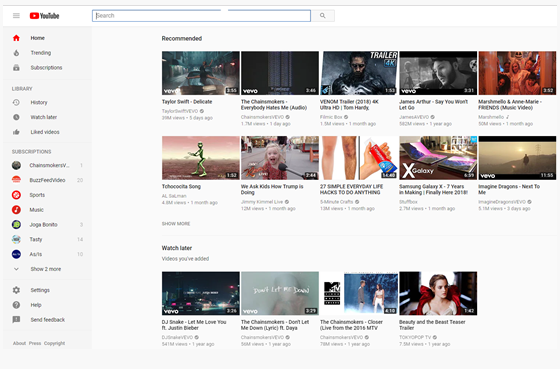Open the TOKYOPOP TV channel link
Viewport: 560px width, 369px height.
click(415, 337)
